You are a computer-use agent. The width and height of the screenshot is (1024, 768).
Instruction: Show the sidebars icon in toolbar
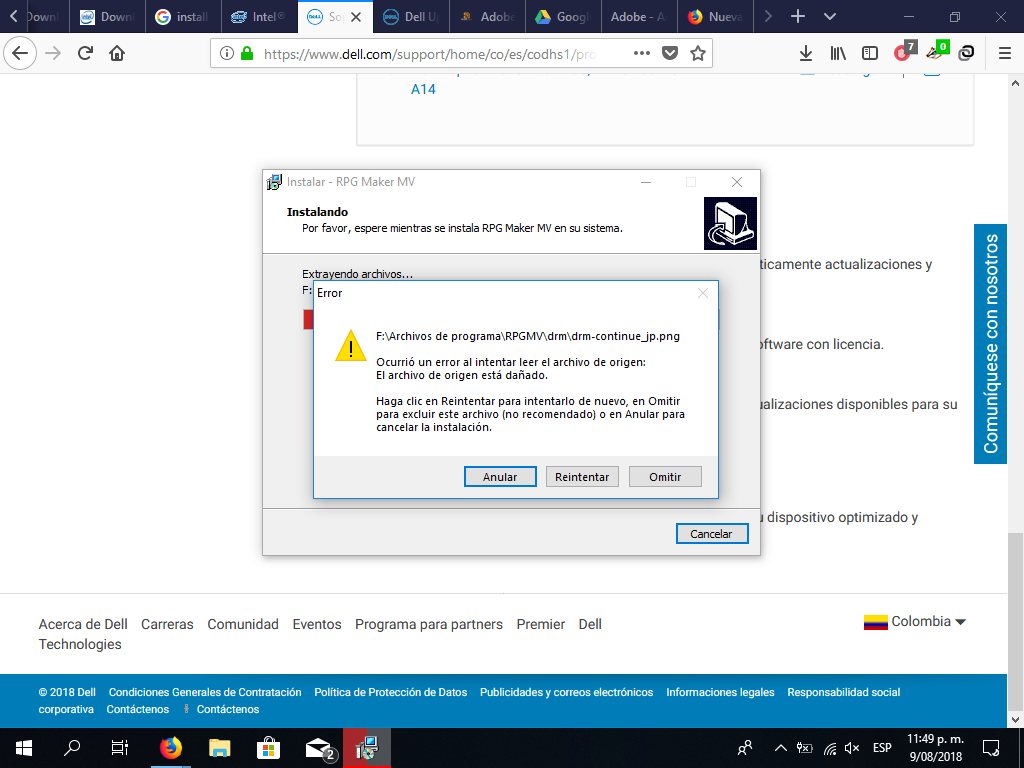(870, 54)
